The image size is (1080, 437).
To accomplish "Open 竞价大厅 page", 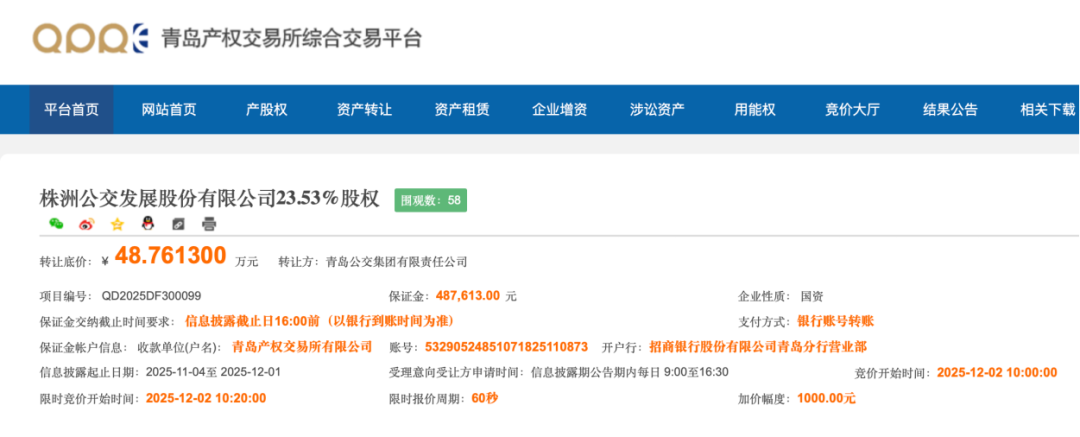I will pyautogui.click(x=852, y=109).
